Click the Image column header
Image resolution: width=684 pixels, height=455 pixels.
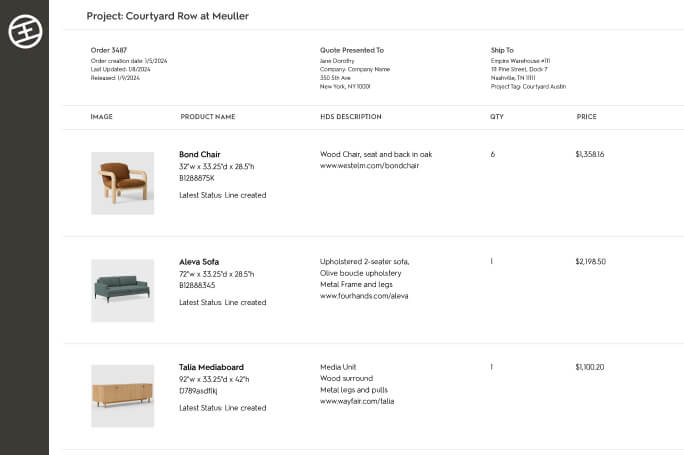pyautogui.click(x=101, y=117)
